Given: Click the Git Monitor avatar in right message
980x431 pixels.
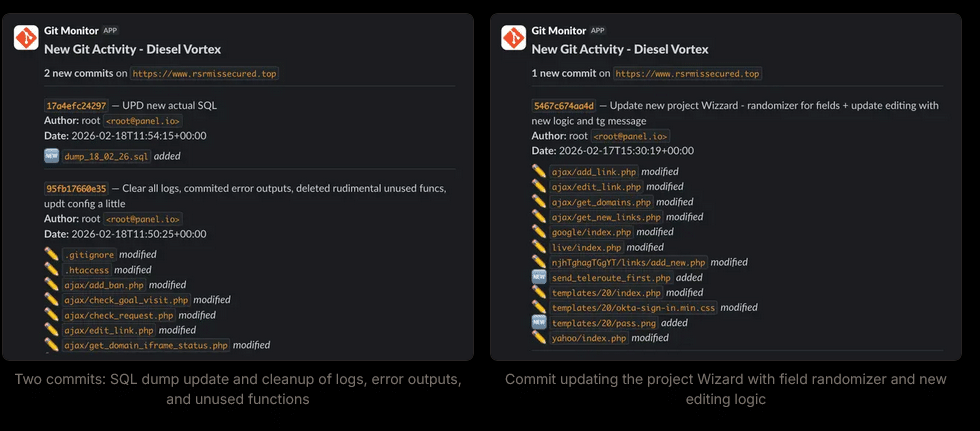Looking at the screenshot, I should pos(513,38).
